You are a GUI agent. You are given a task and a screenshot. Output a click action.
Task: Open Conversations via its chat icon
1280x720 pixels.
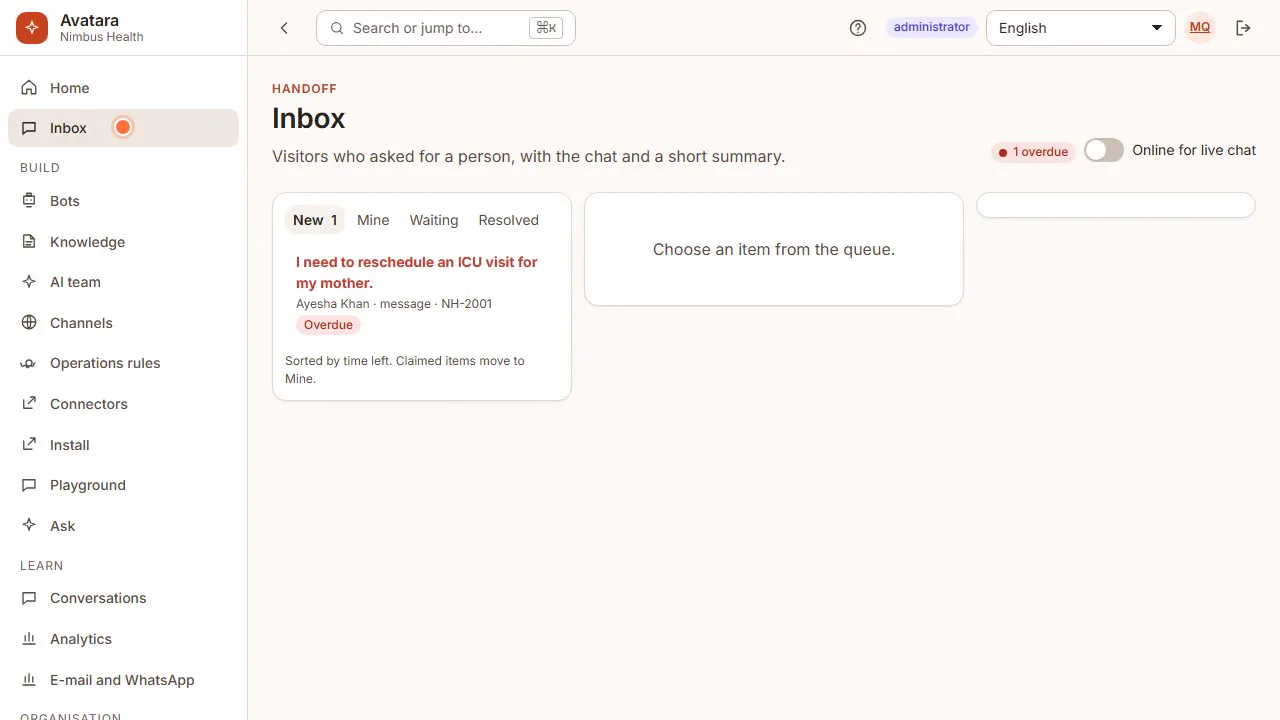coord(29,598)
